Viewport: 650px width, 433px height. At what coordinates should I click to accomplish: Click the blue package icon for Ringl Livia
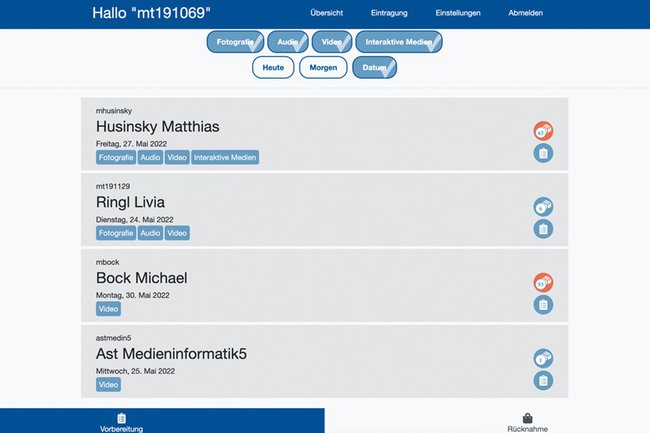pos(543,207)
